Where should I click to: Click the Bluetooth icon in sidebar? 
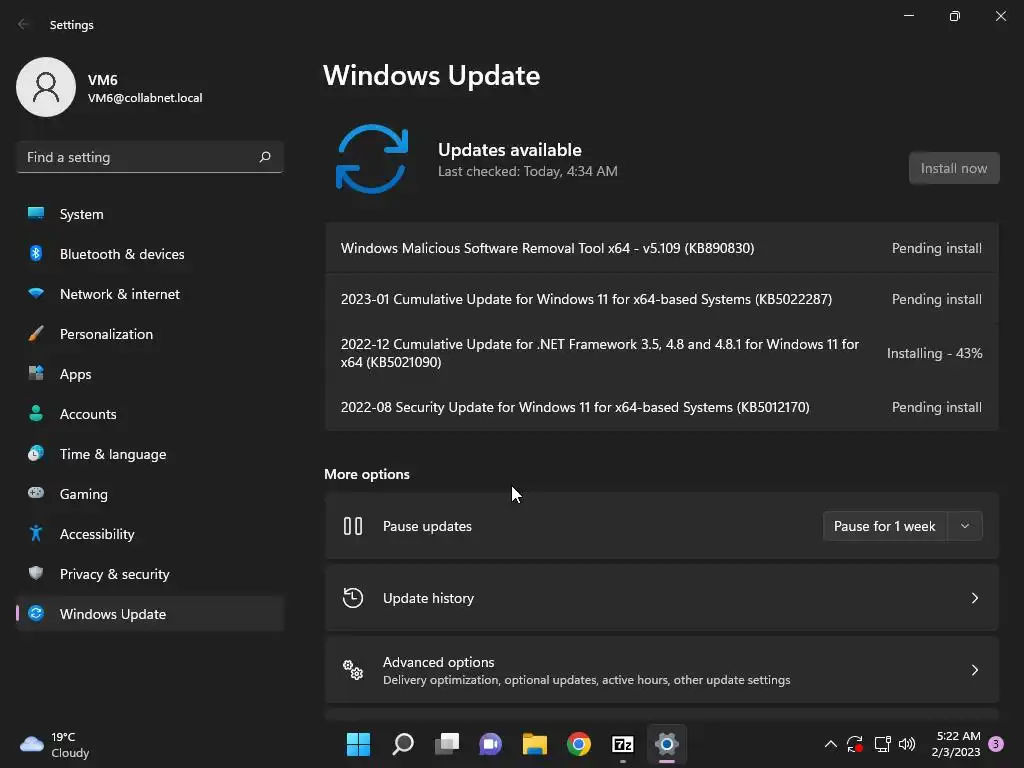pos(36,253)
